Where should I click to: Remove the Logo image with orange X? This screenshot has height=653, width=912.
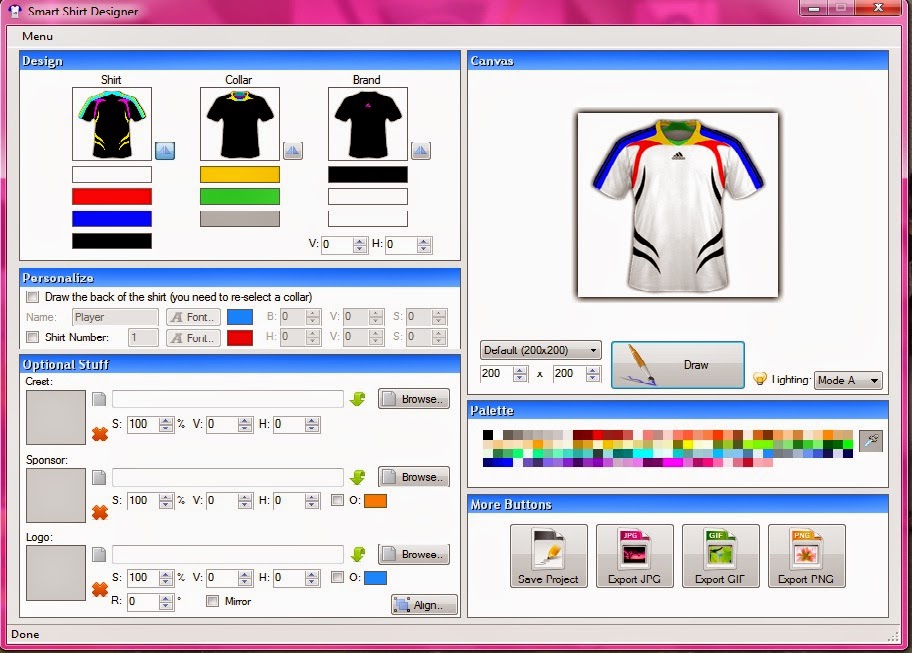pos(100,590)
